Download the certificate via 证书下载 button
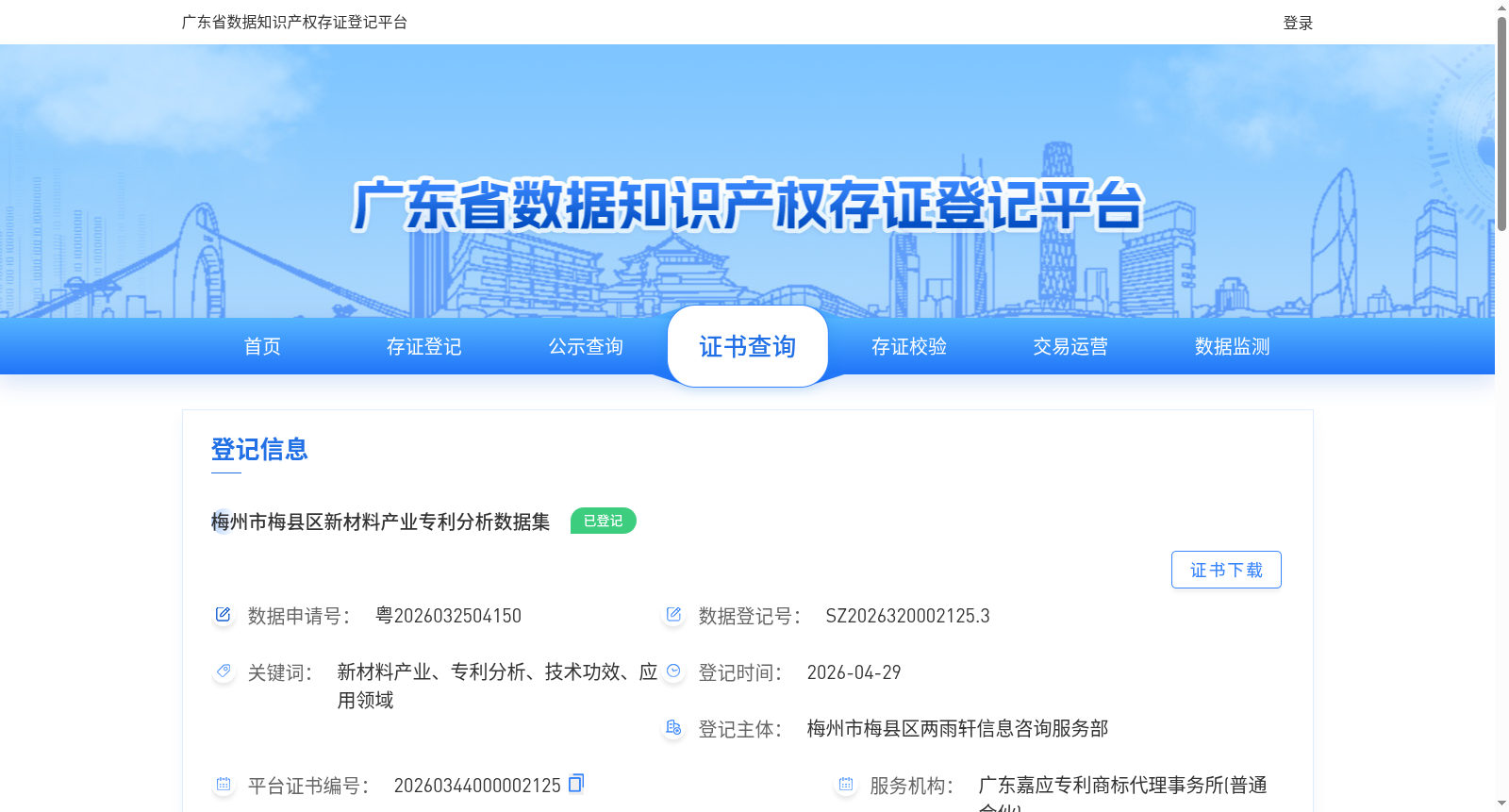The width and height of the screenshot is (1509, 812). [1226, 570]
